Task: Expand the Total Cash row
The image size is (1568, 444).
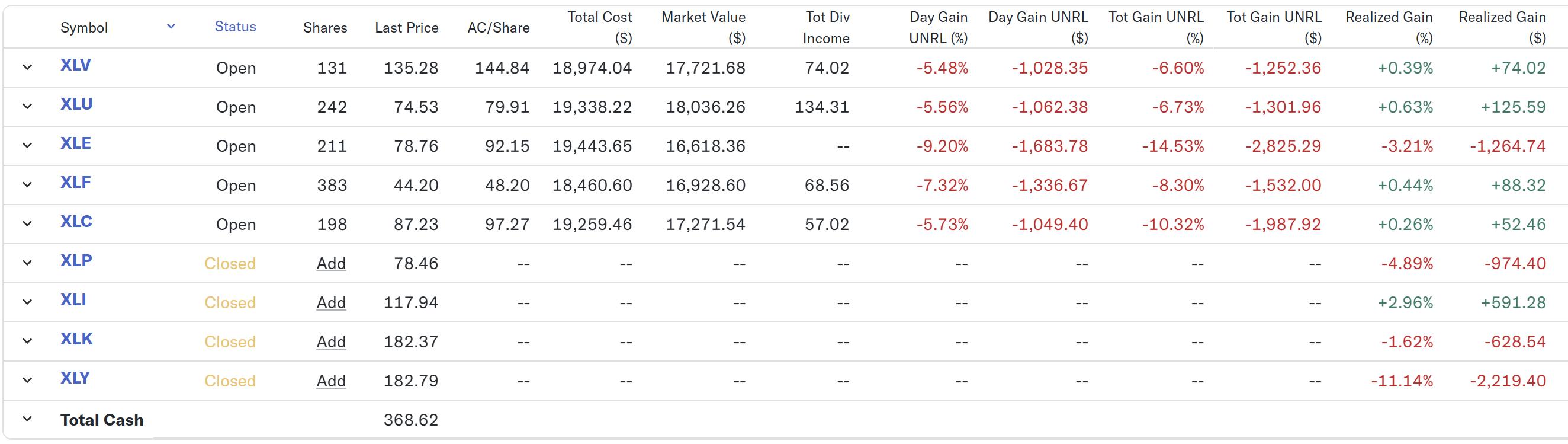Action: (x=27, y=419)
